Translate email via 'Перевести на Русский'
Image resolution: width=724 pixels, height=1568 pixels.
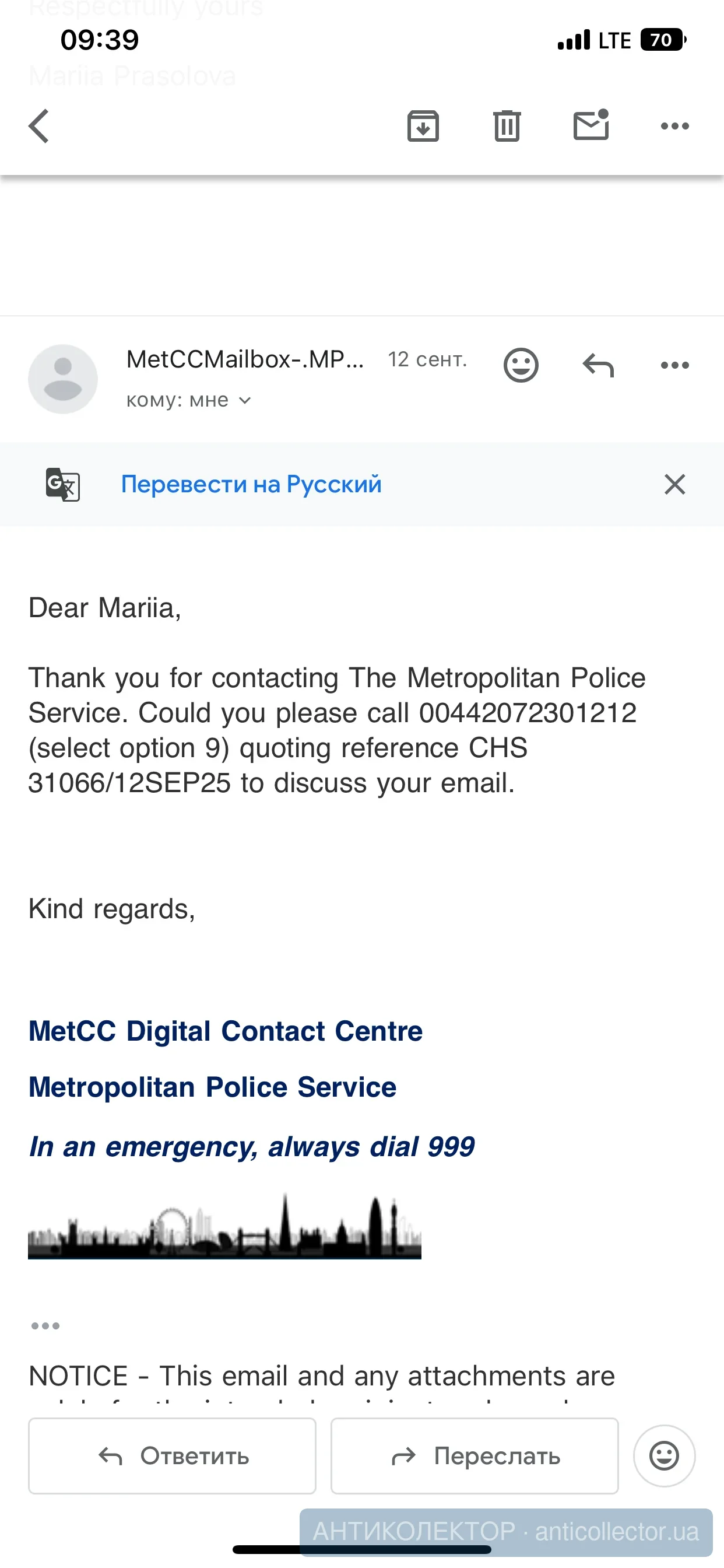pos(251,485)
